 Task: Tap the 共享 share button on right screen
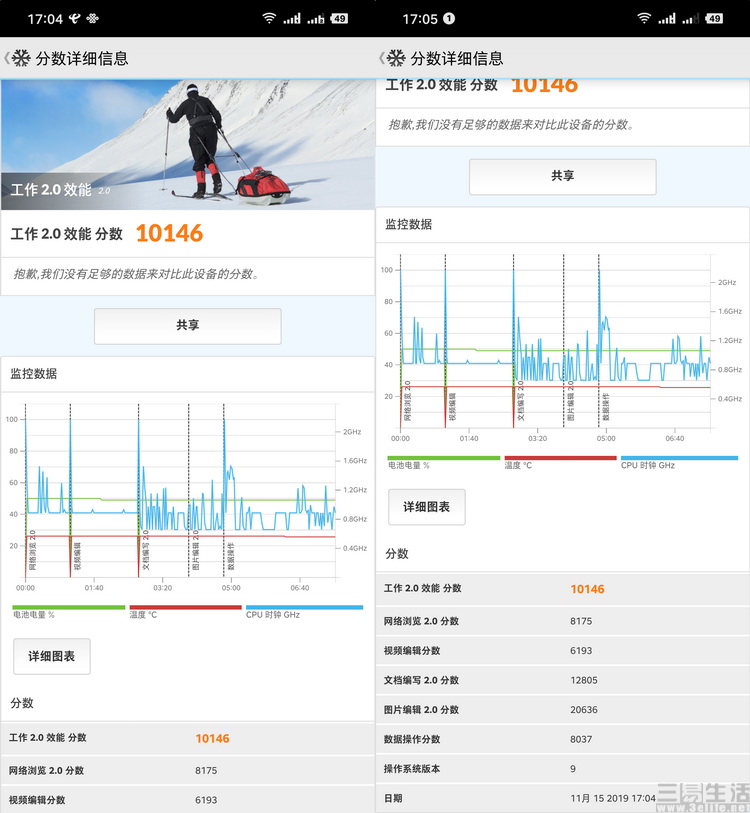click(x=563, y=176)
